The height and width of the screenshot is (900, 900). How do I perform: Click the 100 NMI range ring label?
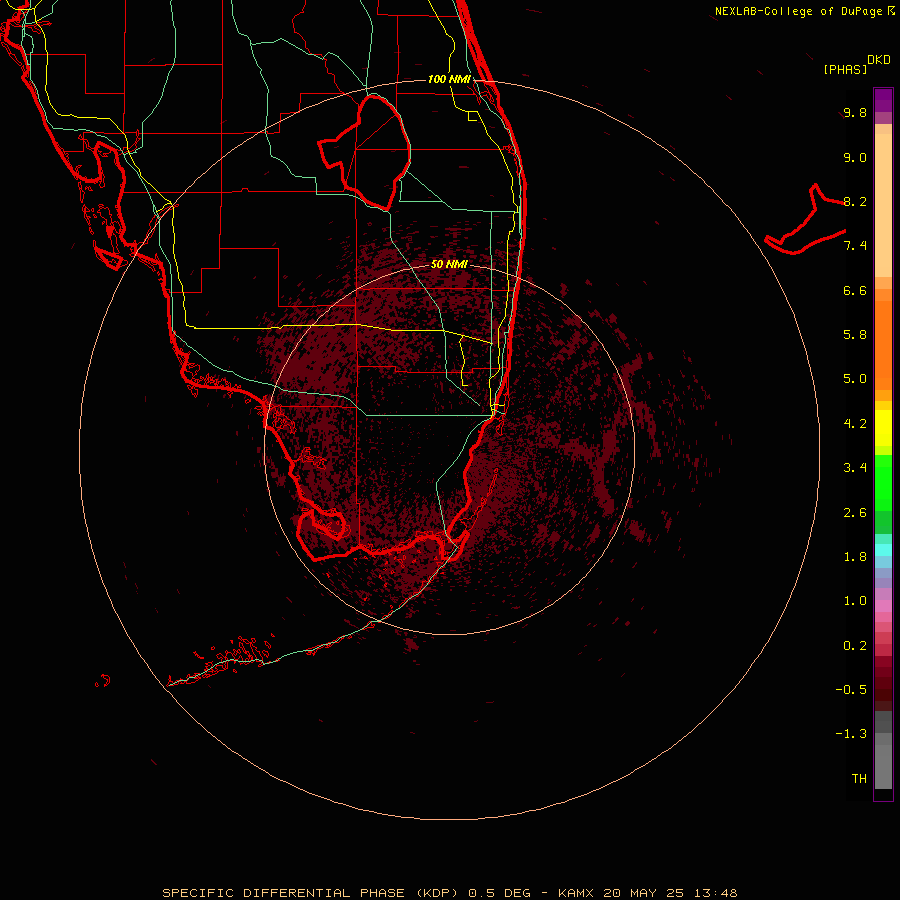[x=449, y=79]
